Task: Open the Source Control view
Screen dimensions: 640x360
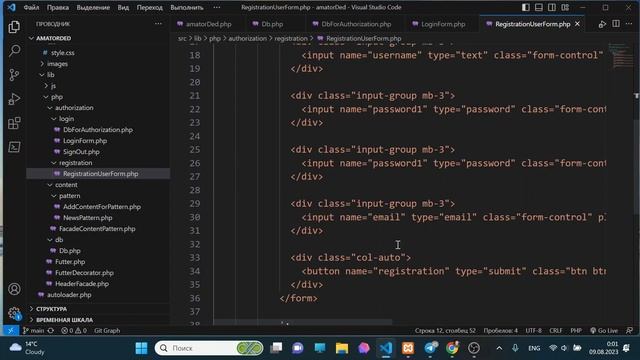Action: tap(14, 75)
